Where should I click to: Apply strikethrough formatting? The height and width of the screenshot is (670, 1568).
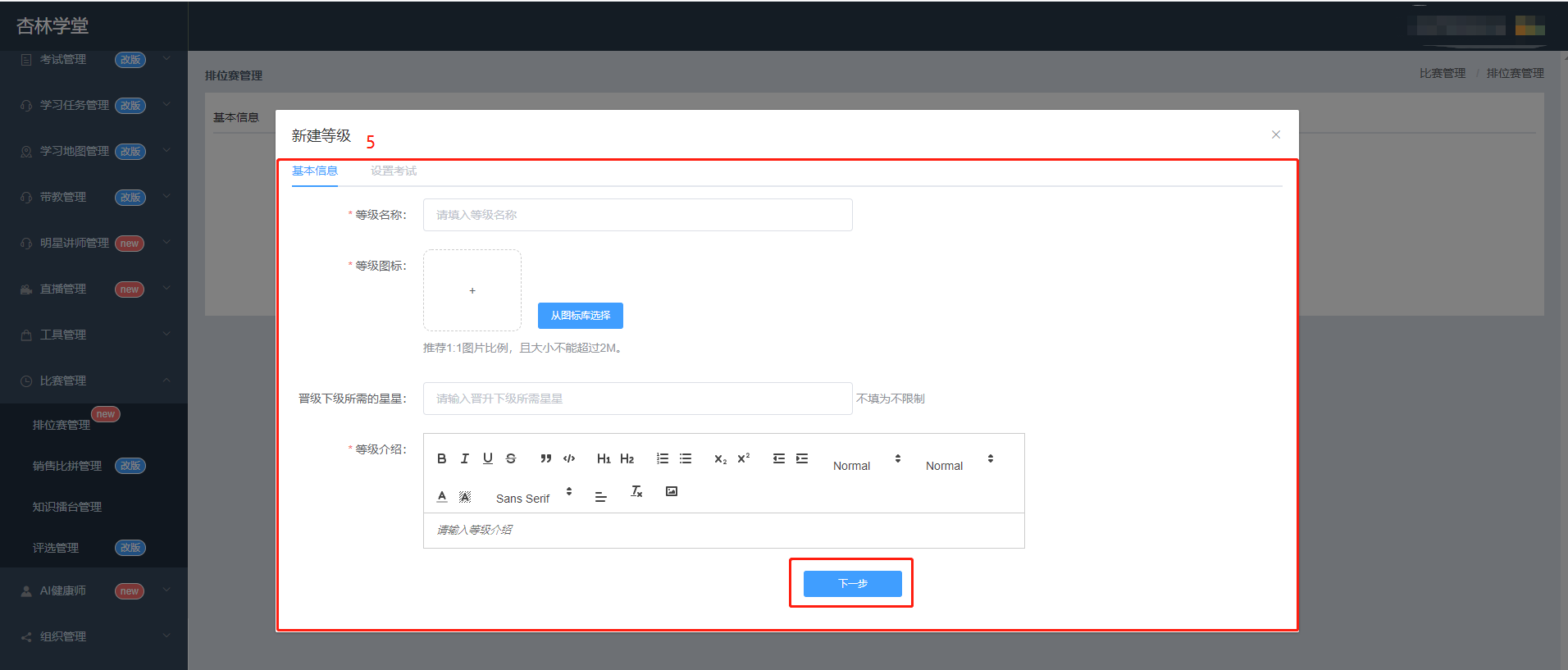coord(511,458)
